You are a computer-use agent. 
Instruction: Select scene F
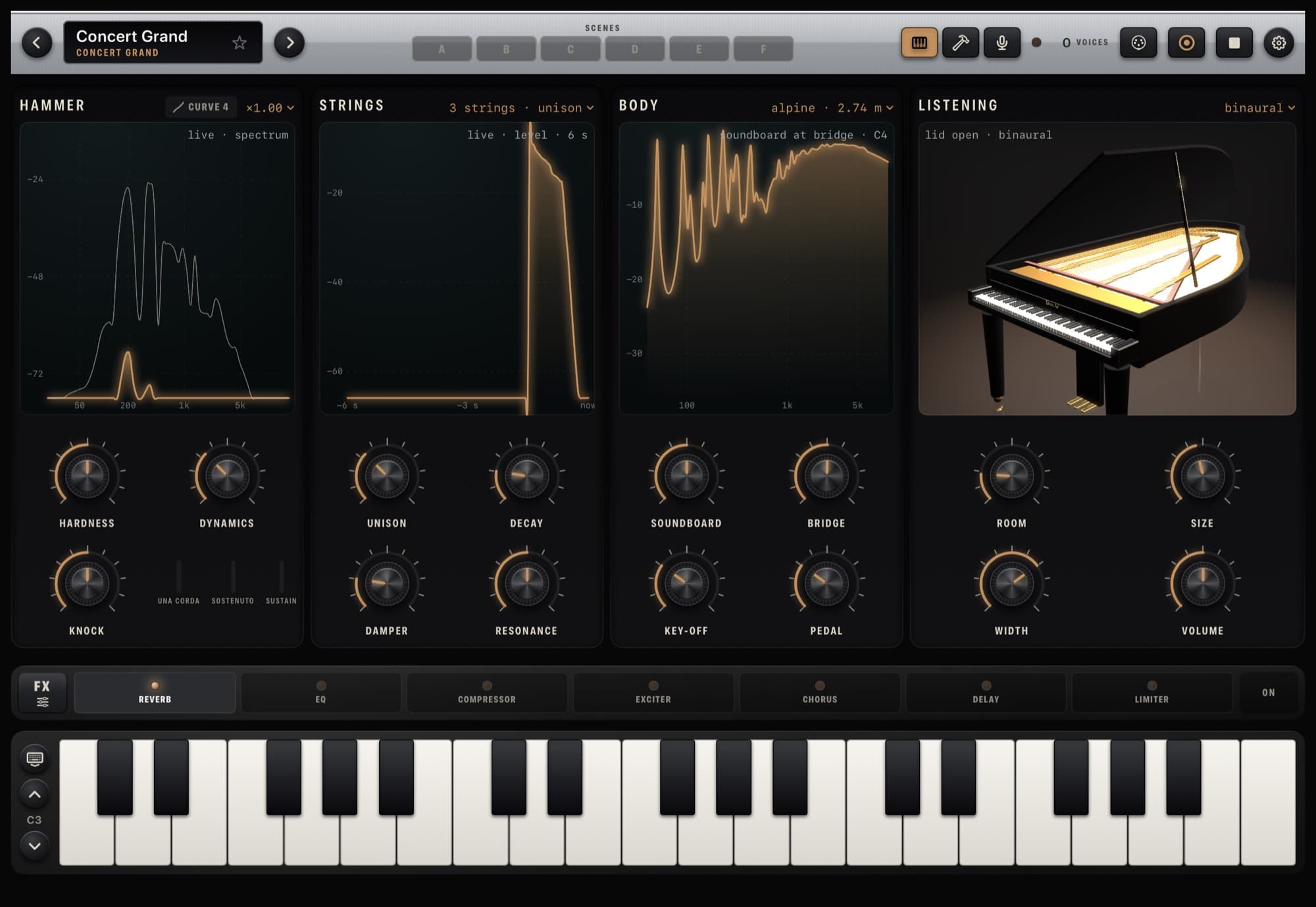[763, 49]
